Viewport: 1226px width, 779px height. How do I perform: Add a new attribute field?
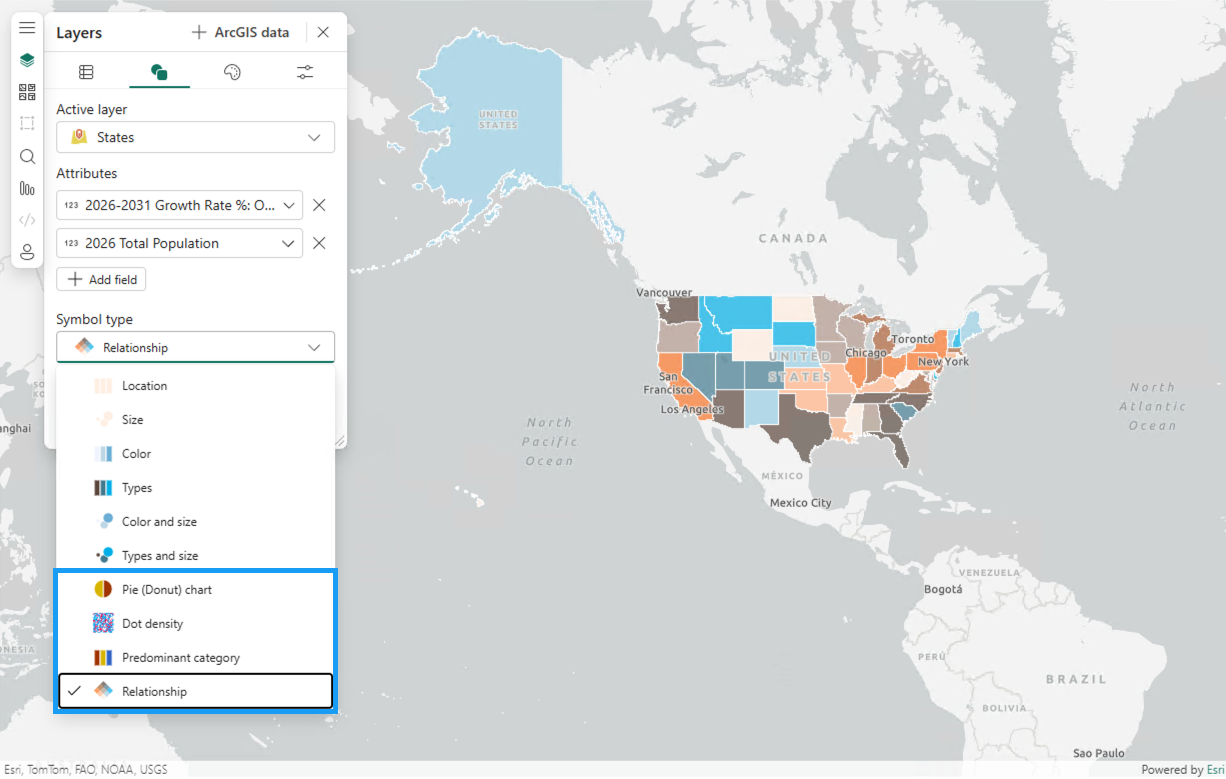coord(101,279)
